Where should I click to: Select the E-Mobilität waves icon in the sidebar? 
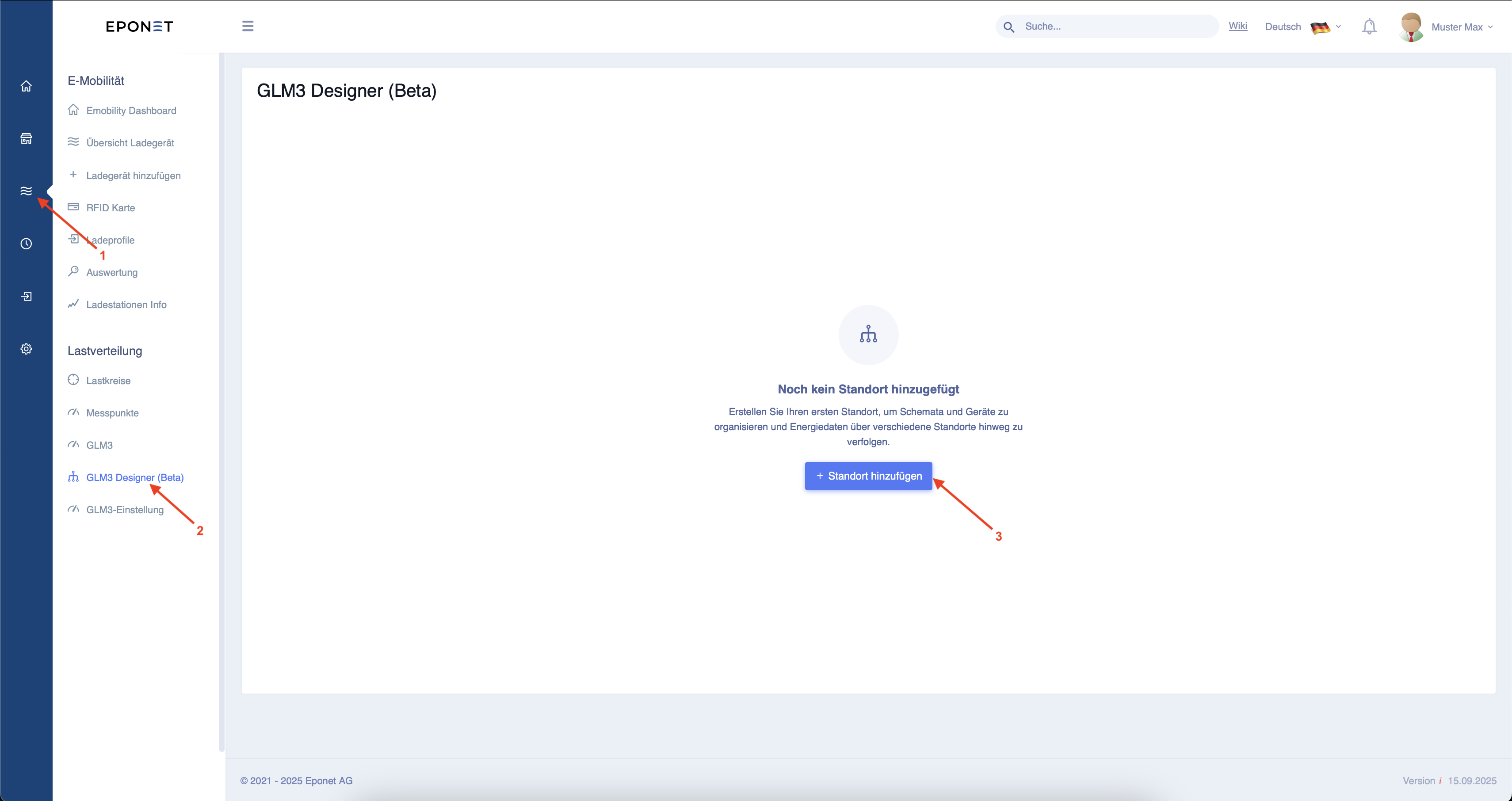click(26, 191)
